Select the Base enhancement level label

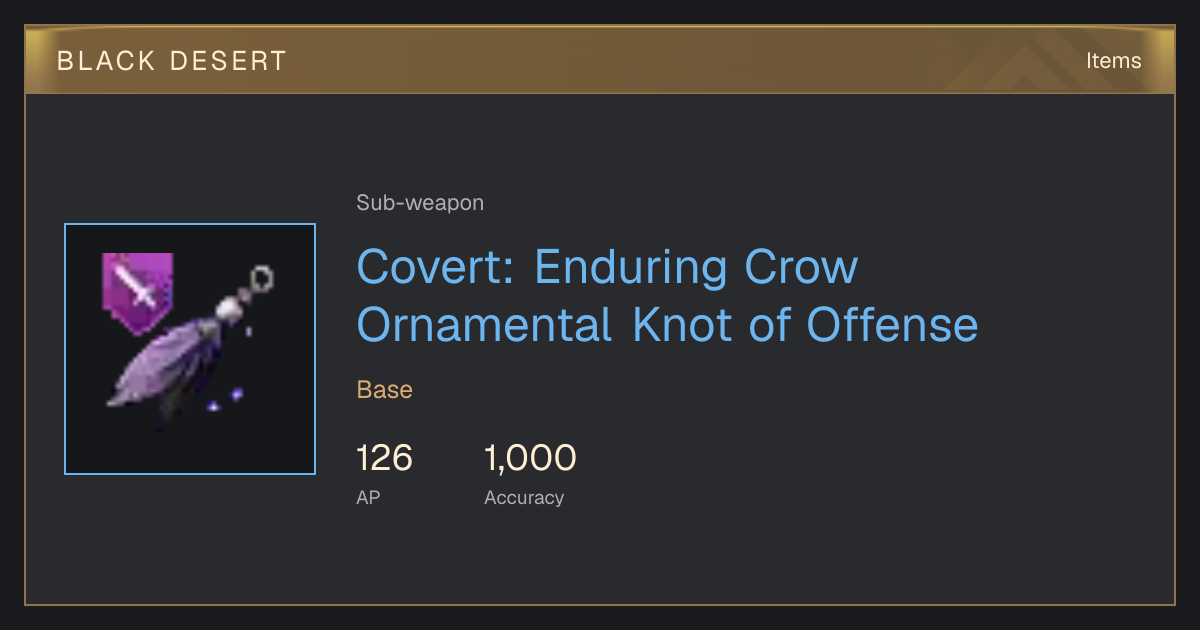point(385,390)
